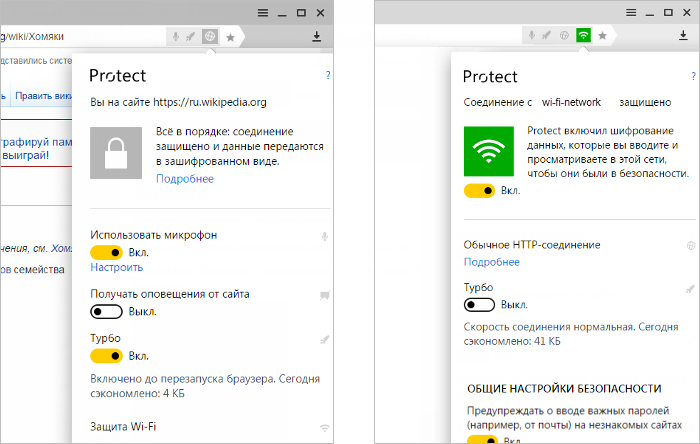
Task: Click the globe Protect icon in left address bar
Action: point(210,36)
